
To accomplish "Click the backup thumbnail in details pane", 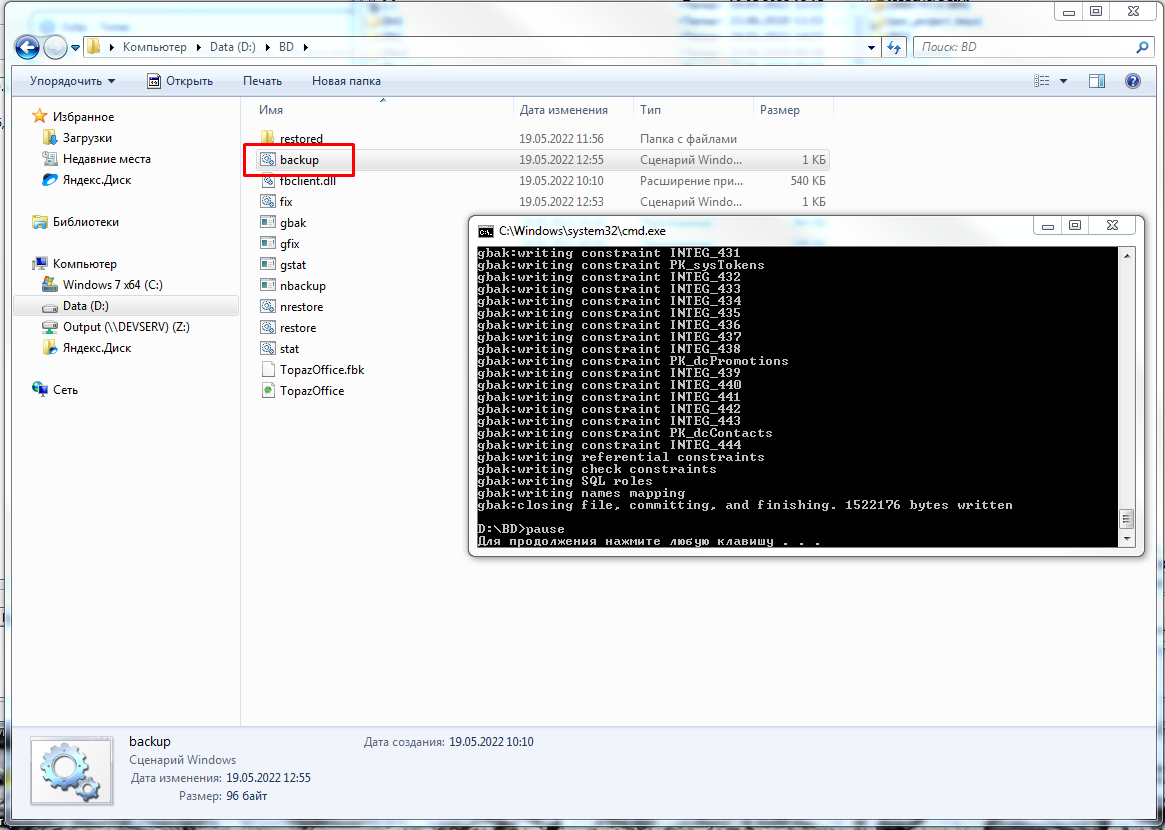I will pyautogui.click(x=71, y=771).
